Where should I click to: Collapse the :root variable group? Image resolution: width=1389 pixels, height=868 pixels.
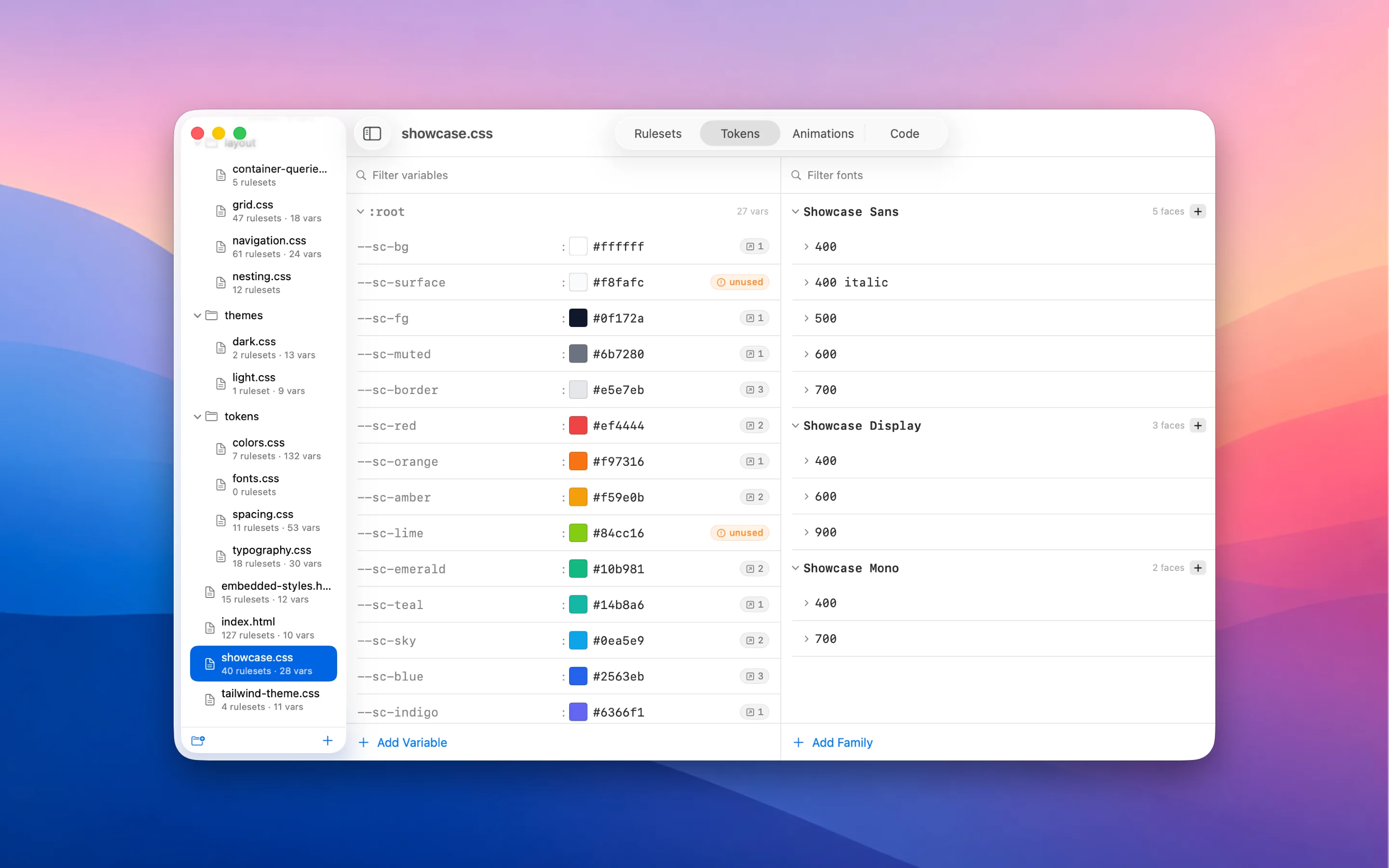point(360,212)
